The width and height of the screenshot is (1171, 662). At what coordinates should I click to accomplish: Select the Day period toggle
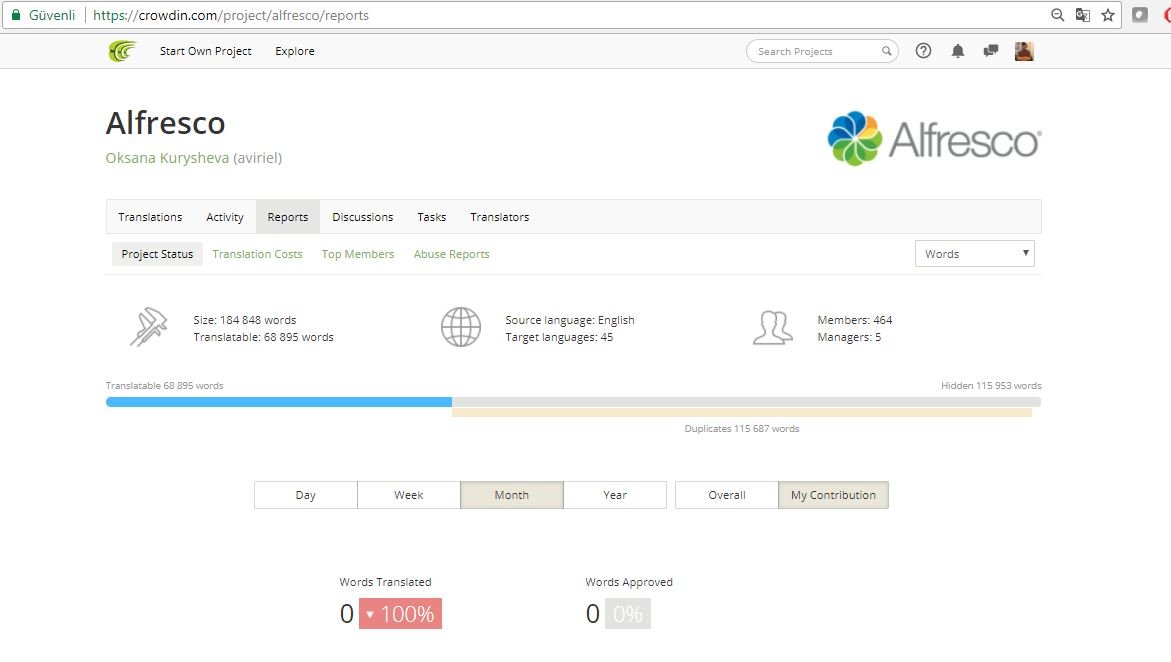pyautogui.click(x=305, y=495)
